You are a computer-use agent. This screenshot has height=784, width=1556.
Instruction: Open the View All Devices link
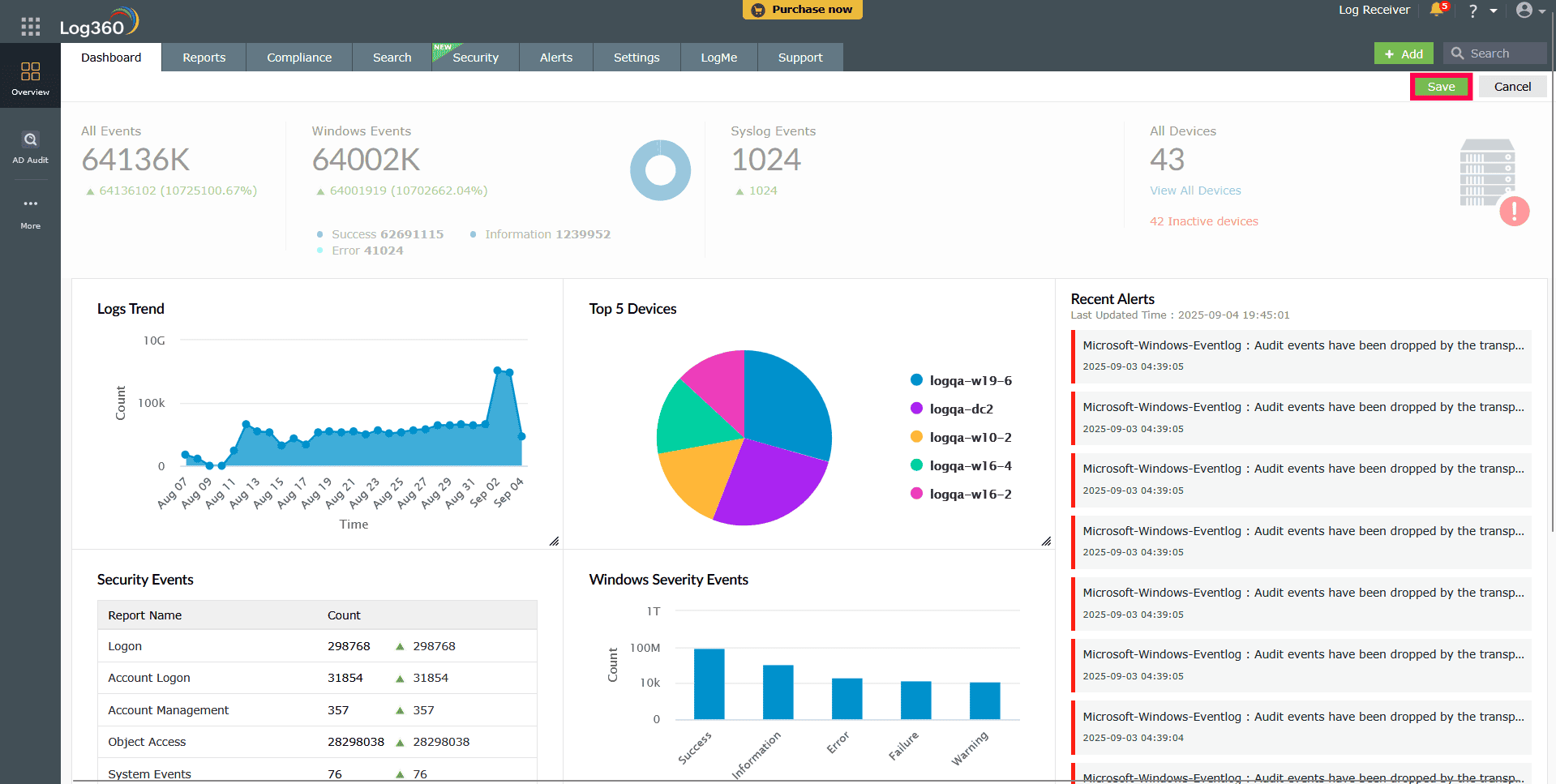click(1195, 190)
